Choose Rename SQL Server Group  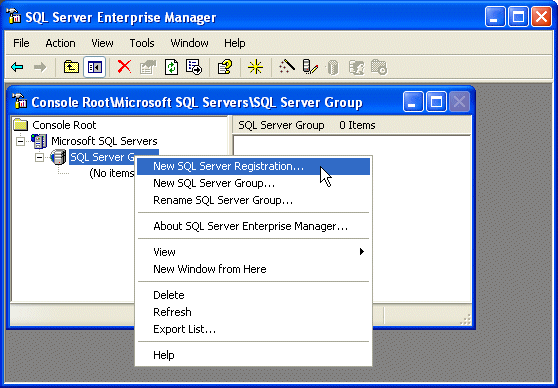(253, 200)
